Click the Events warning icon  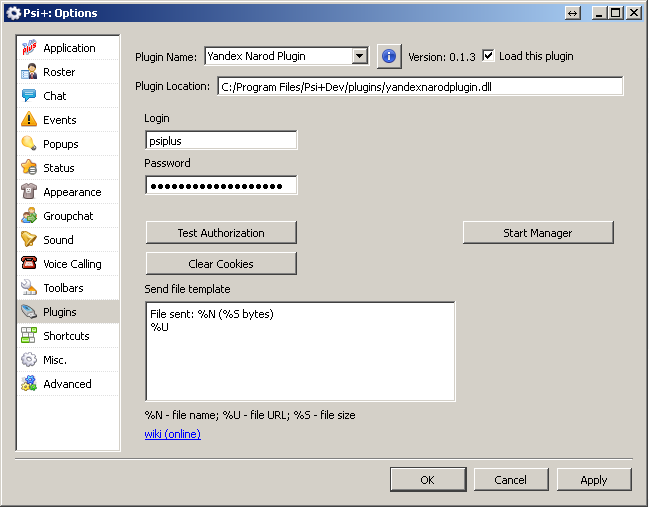[x=30, y=120]
